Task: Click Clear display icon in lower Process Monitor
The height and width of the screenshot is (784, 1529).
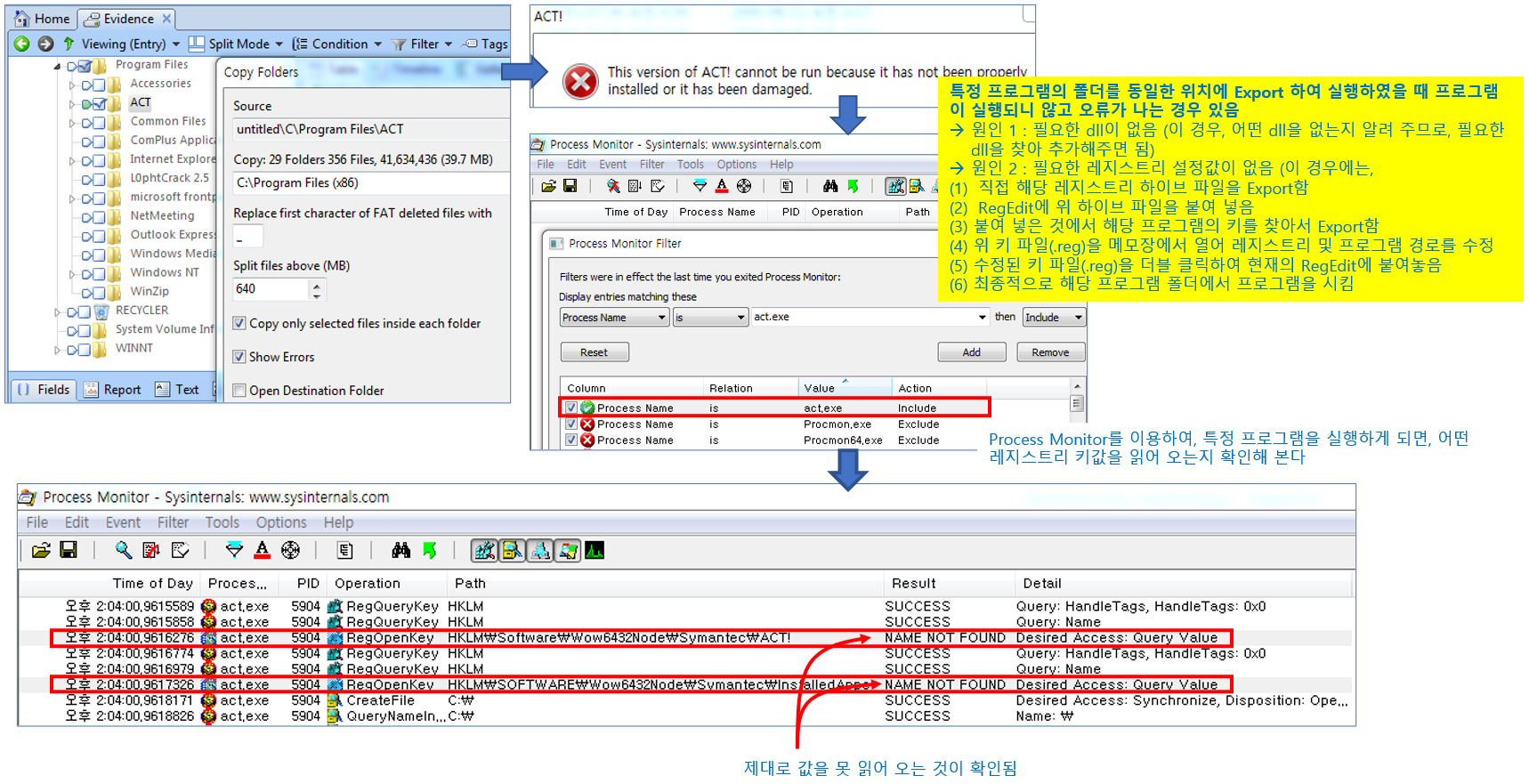Action: point(180,551)
